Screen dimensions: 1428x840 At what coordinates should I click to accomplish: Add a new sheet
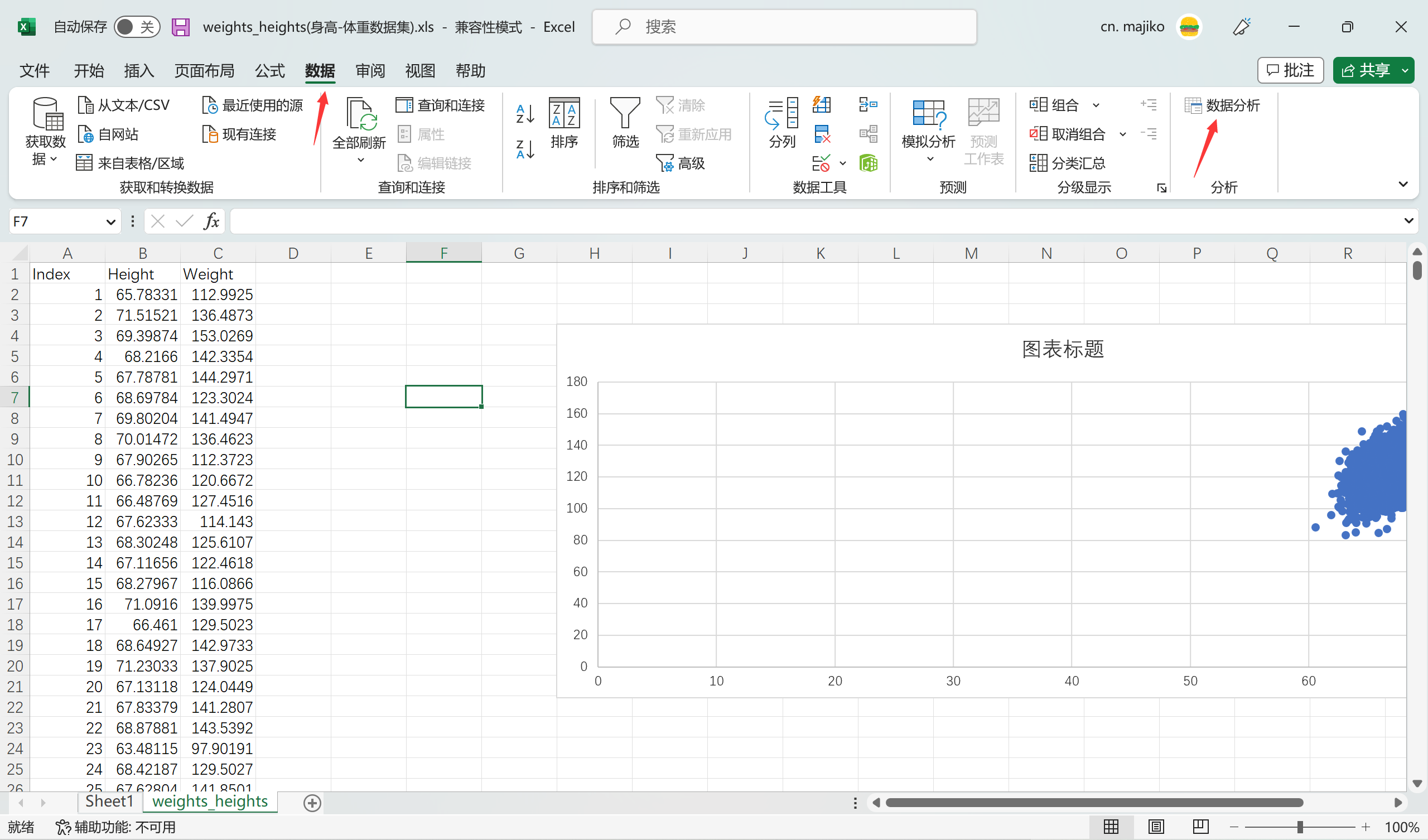click(312, 803)
